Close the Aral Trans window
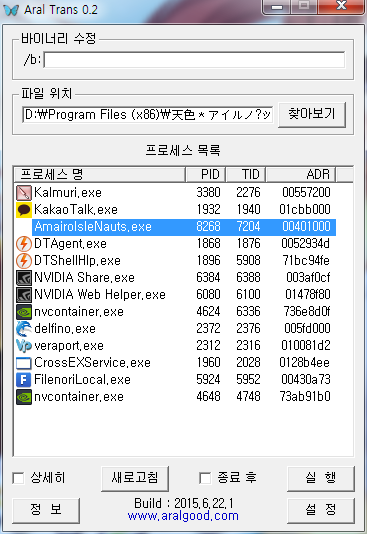 [x=341, y=6]
